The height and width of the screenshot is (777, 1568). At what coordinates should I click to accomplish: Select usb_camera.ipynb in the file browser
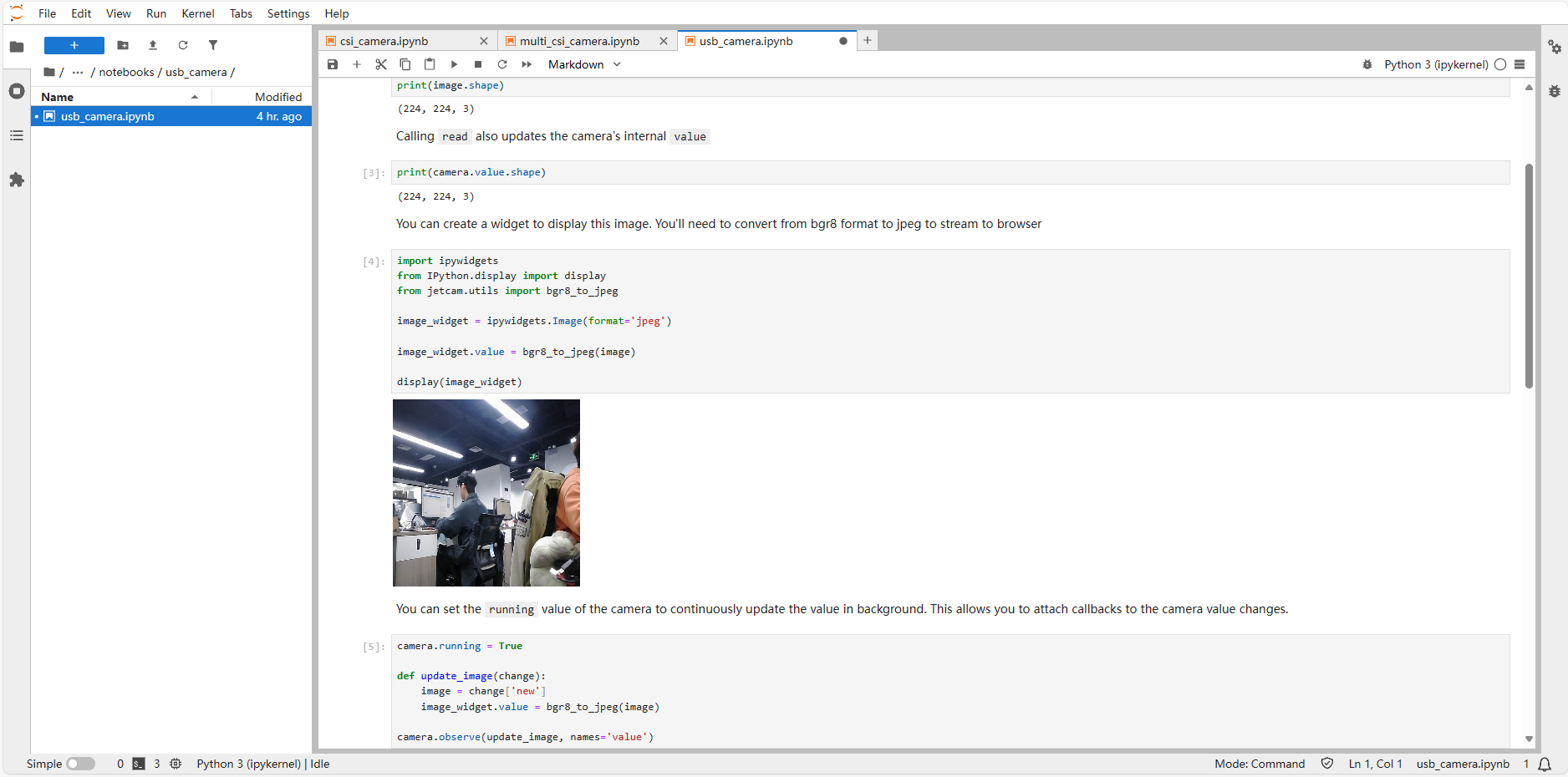pos(108,116)
